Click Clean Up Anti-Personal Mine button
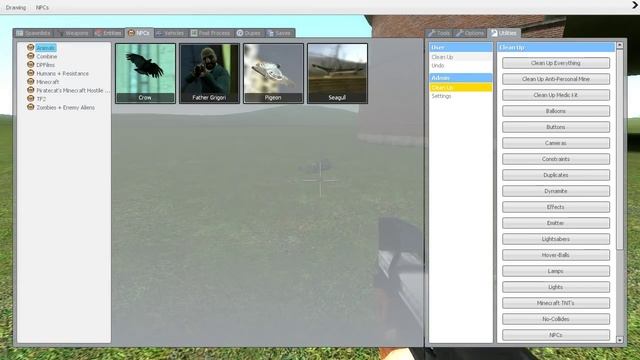The image size is (640, 360). click(x=556, y=79)
